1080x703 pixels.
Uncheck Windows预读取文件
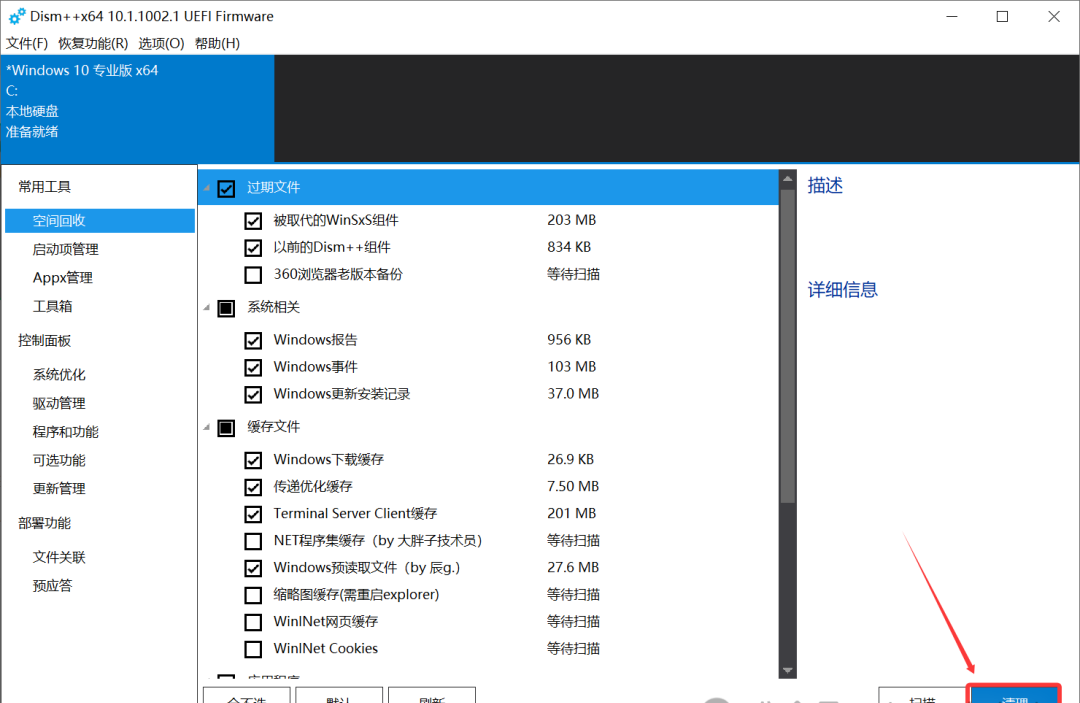(x=253, y=567)
